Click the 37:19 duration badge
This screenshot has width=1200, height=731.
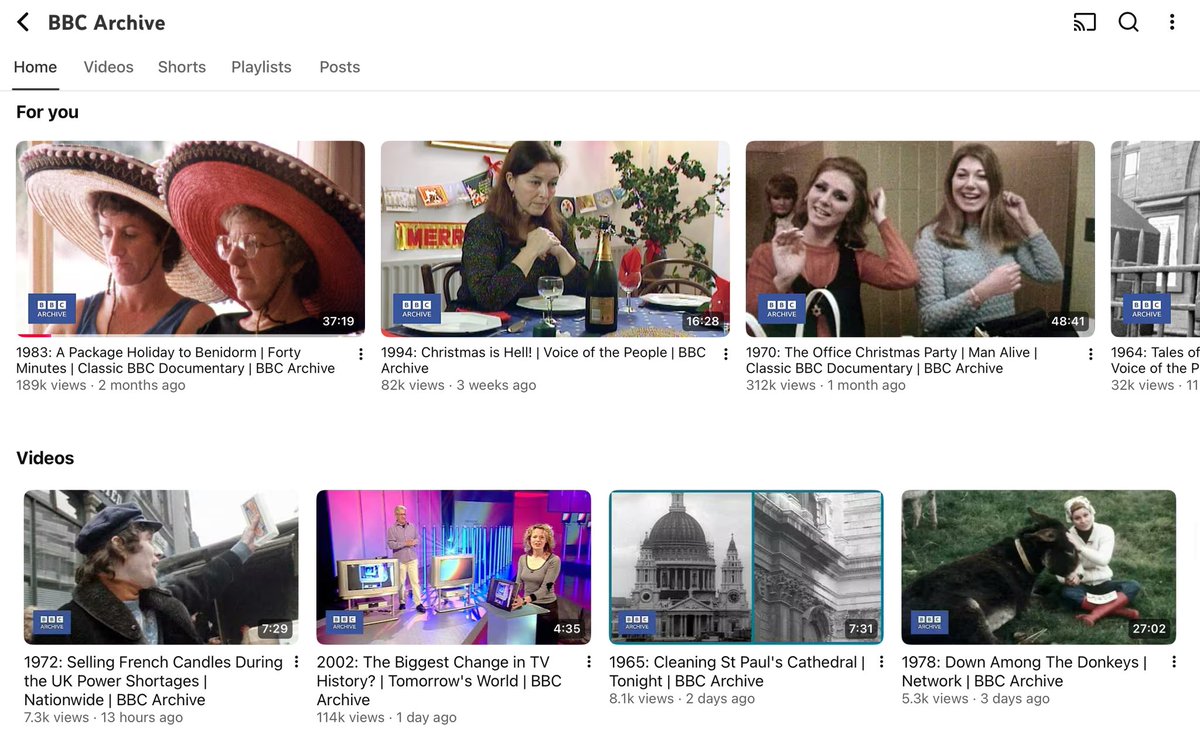click(x=338, y=321)
